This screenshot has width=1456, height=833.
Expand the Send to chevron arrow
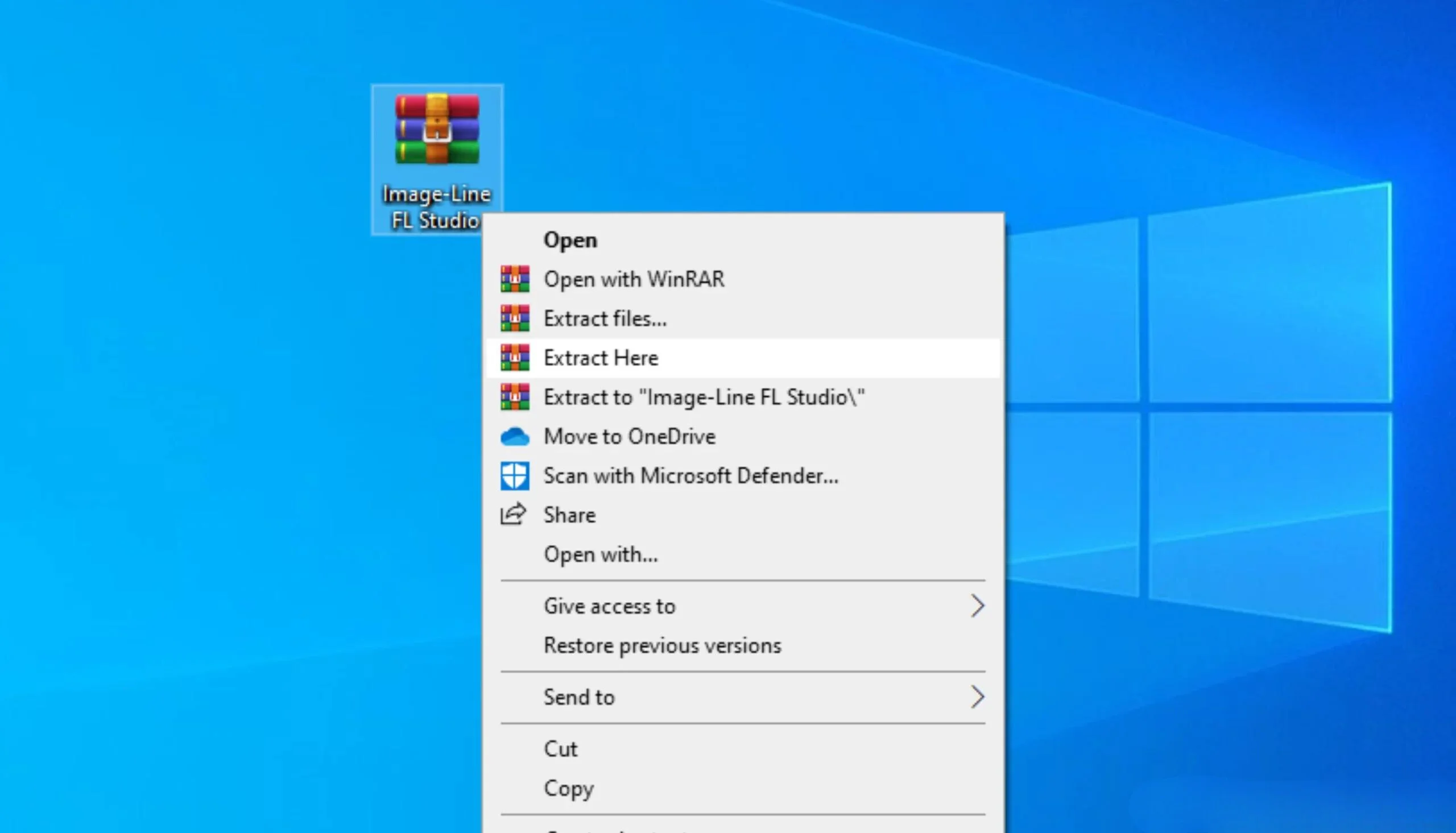click(978, 697)
